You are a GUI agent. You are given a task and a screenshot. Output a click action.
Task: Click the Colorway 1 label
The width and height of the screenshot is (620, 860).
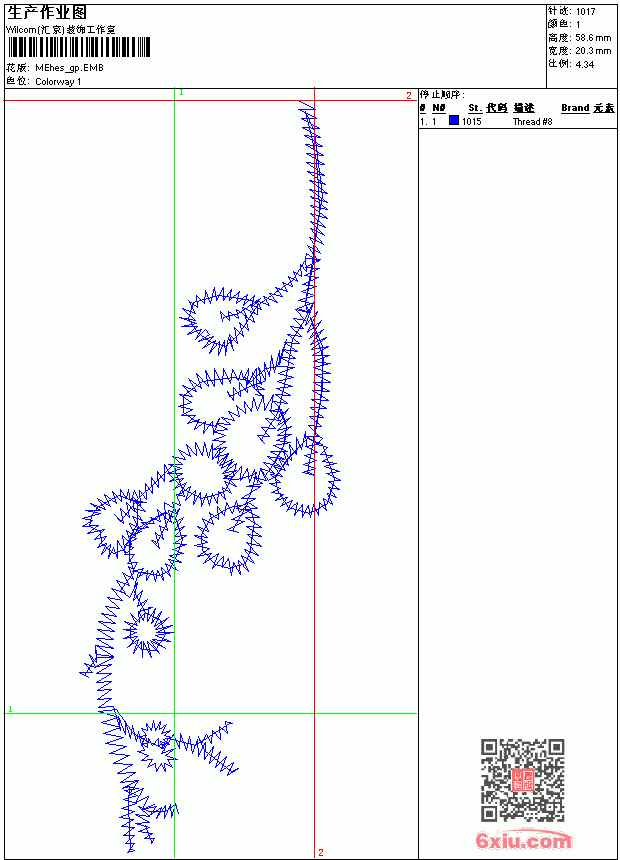[x=58, y=82]
